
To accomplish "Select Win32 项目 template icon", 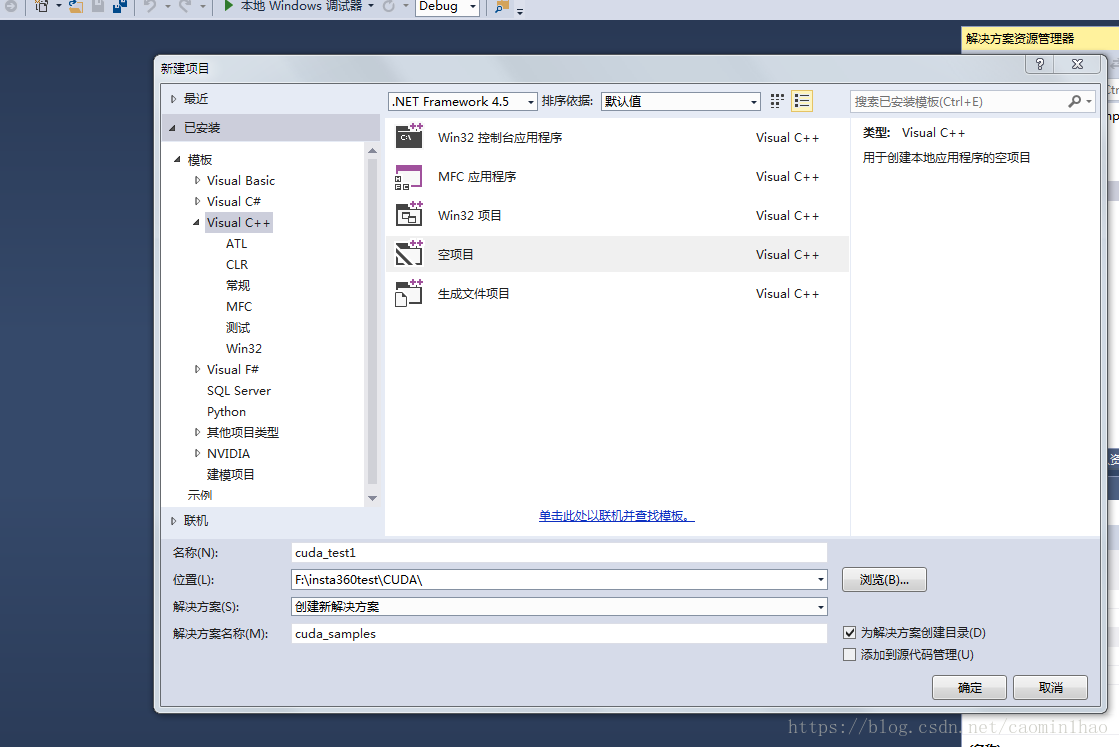I will [x=409, y=215].
